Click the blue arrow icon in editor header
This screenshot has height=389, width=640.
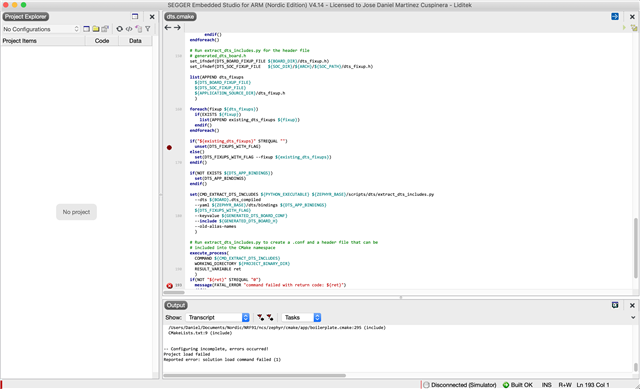[x=615, y=16]
